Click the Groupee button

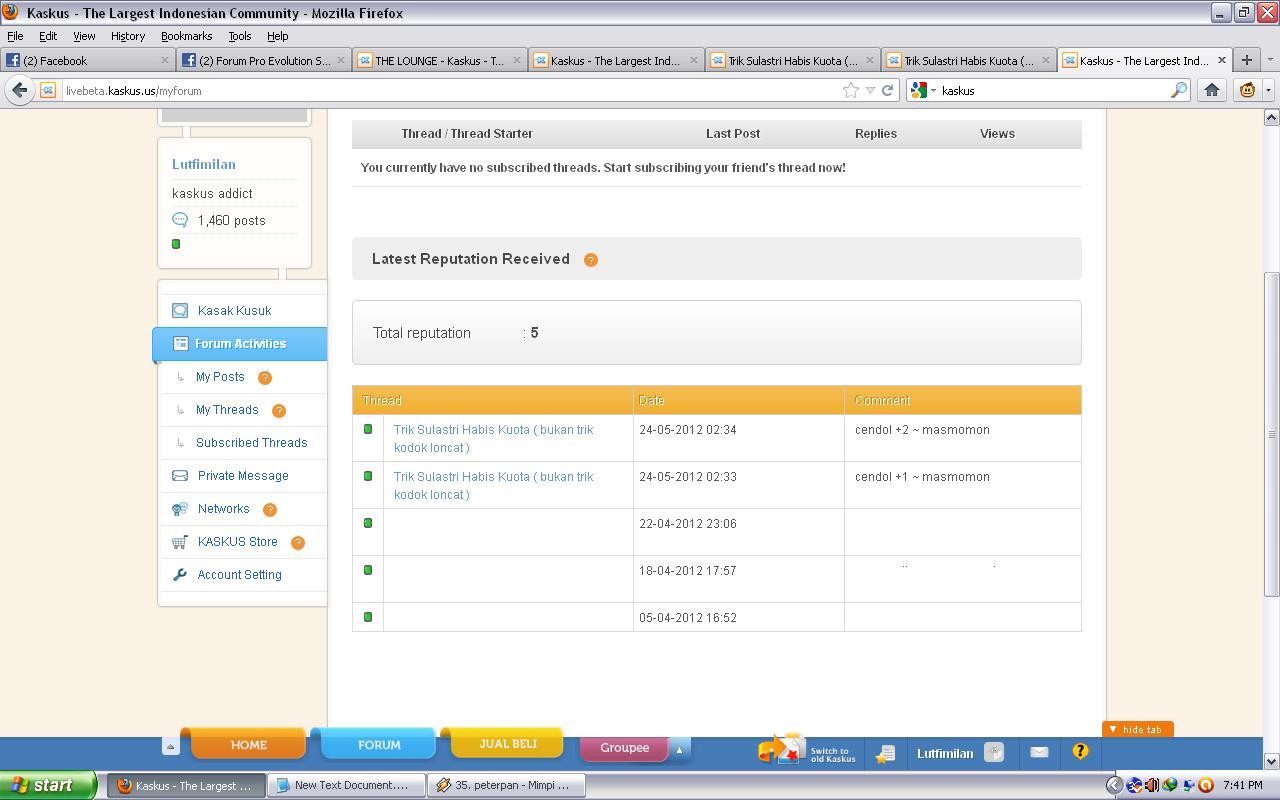click(x=624, y=748)
